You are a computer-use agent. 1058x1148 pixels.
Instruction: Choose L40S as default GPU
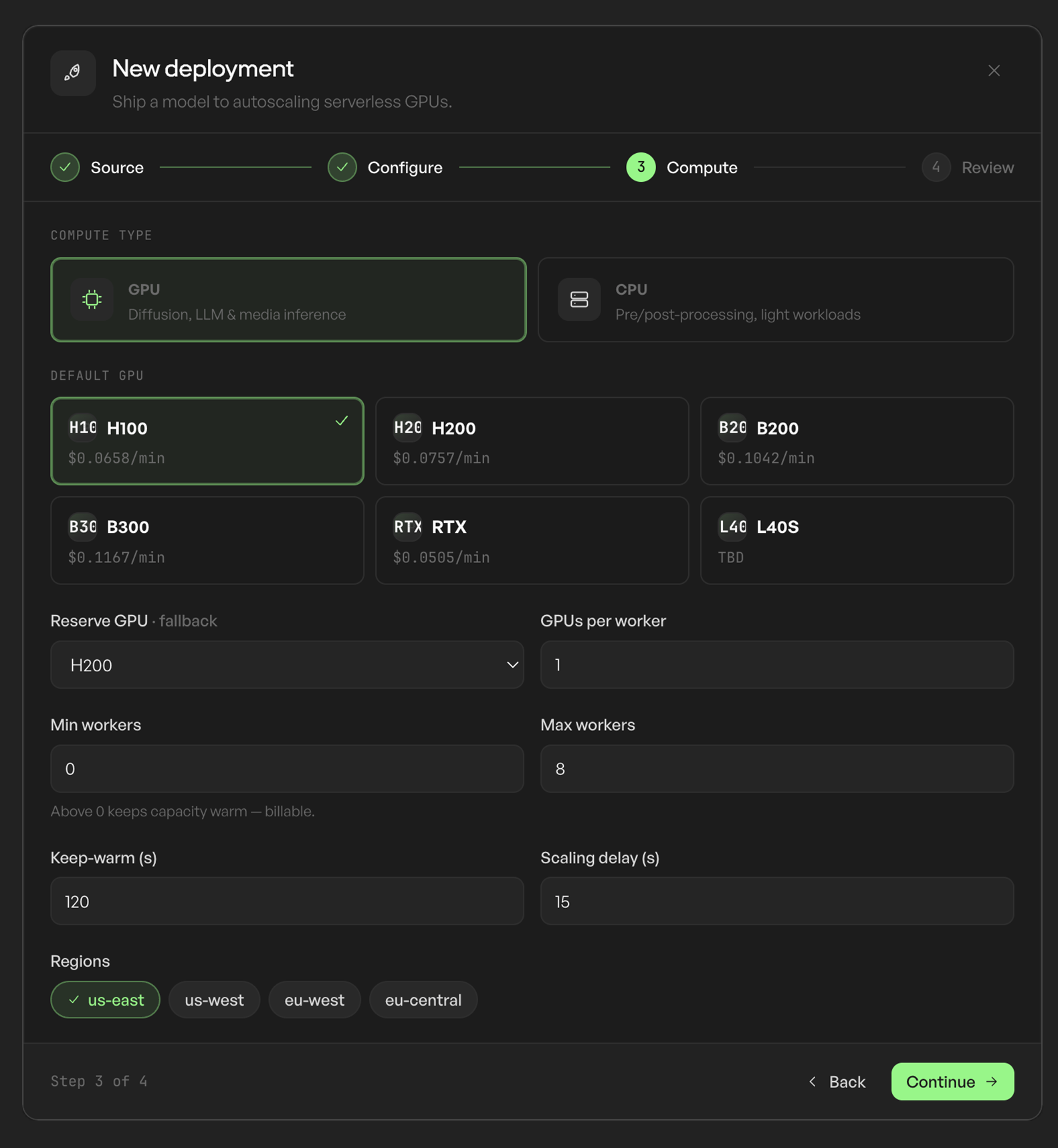857,540
